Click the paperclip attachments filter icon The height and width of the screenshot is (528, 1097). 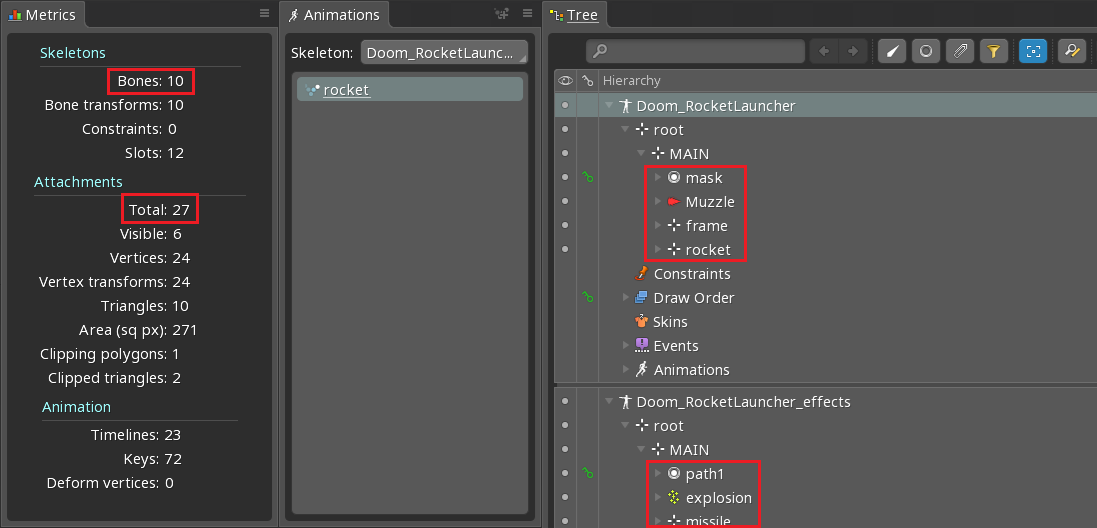click(959, 51)
